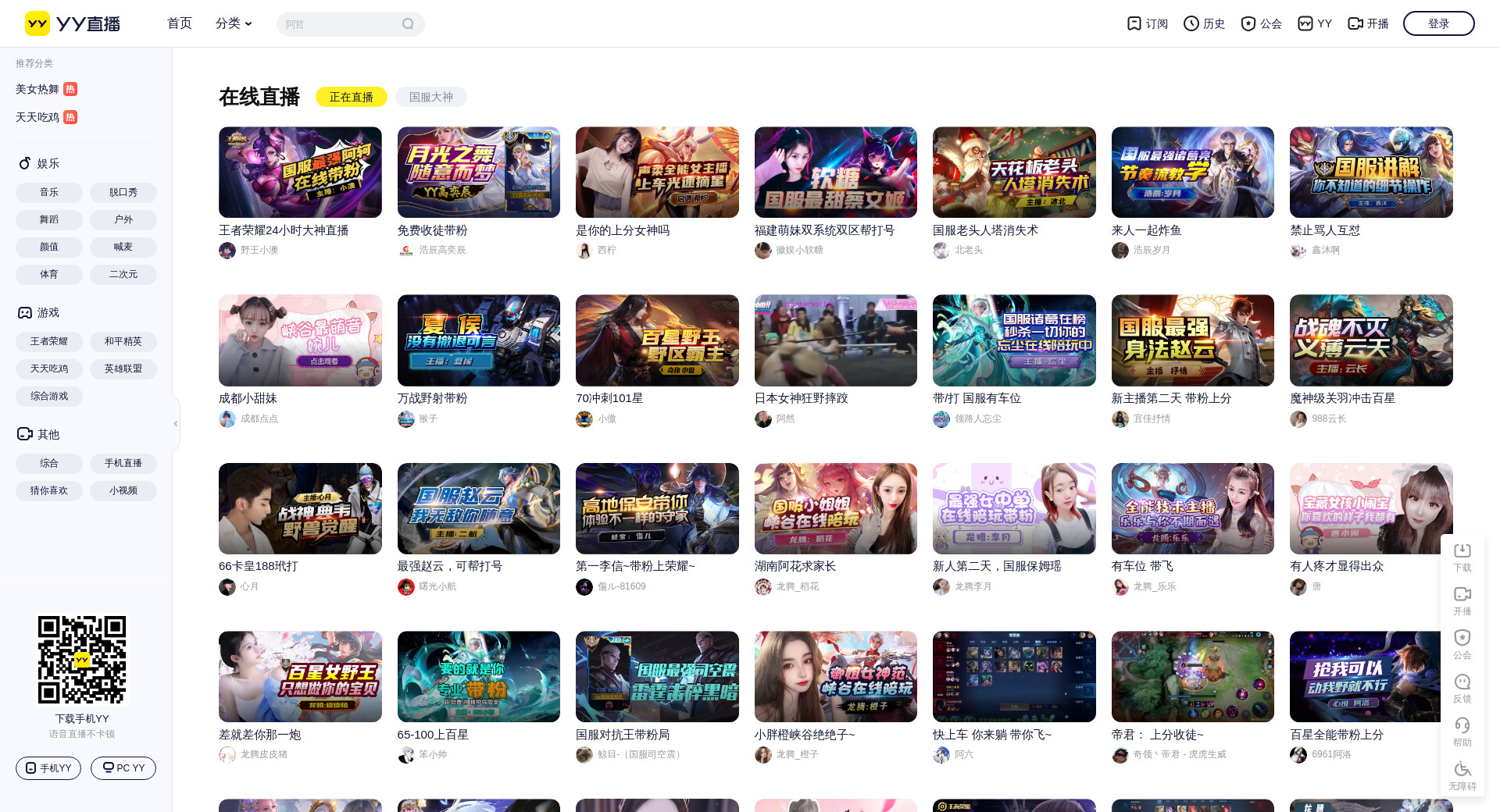Image resolution: width=1500 pixels, height=812 pixels.
Task: Collapse the left sidebar arrow
Action: pos(176,423)
